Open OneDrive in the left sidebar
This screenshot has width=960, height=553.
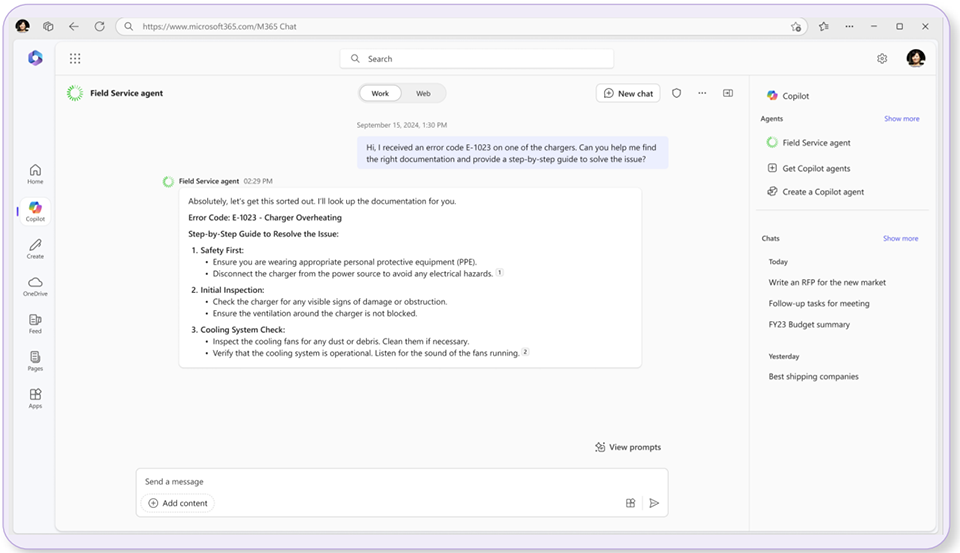tap(35, 286)
